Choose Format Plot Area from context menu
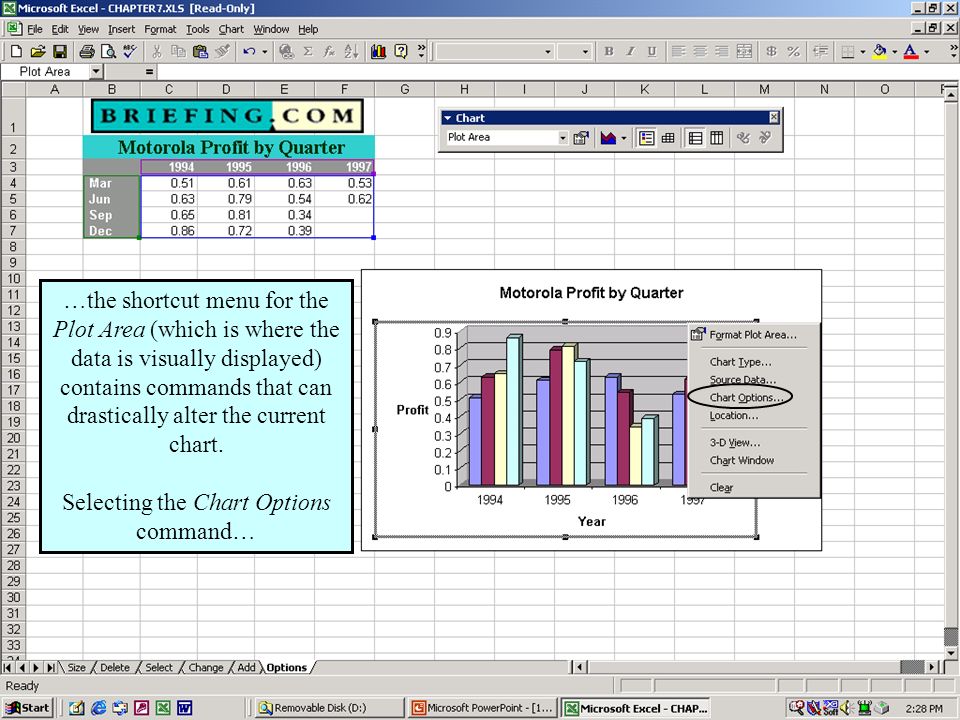The image size is (960, 720). point(753,335)
